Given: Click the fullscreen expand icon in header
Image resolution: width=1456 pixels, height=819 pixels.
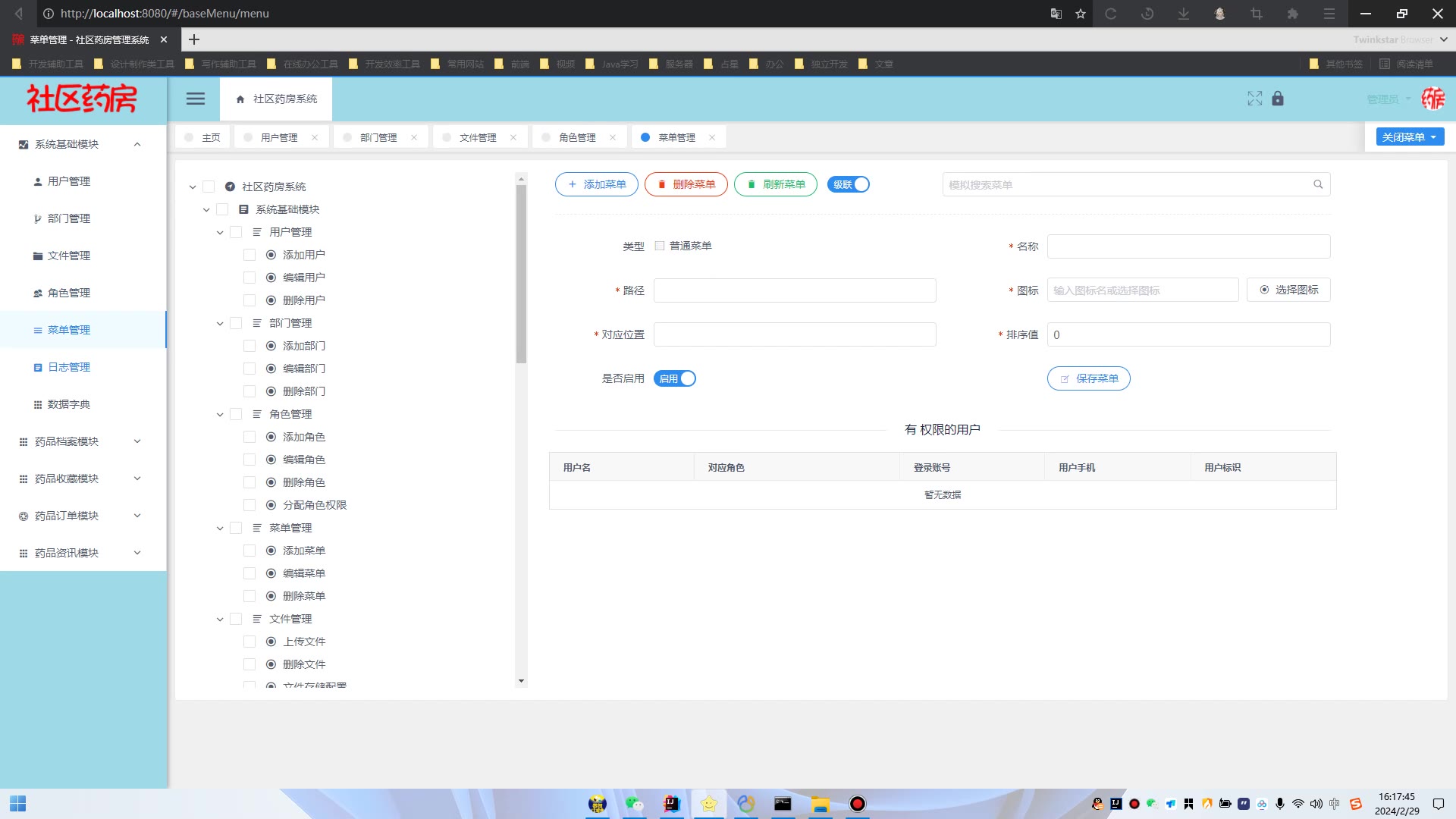Looking at the screenshot, I should coord(1254,99).
